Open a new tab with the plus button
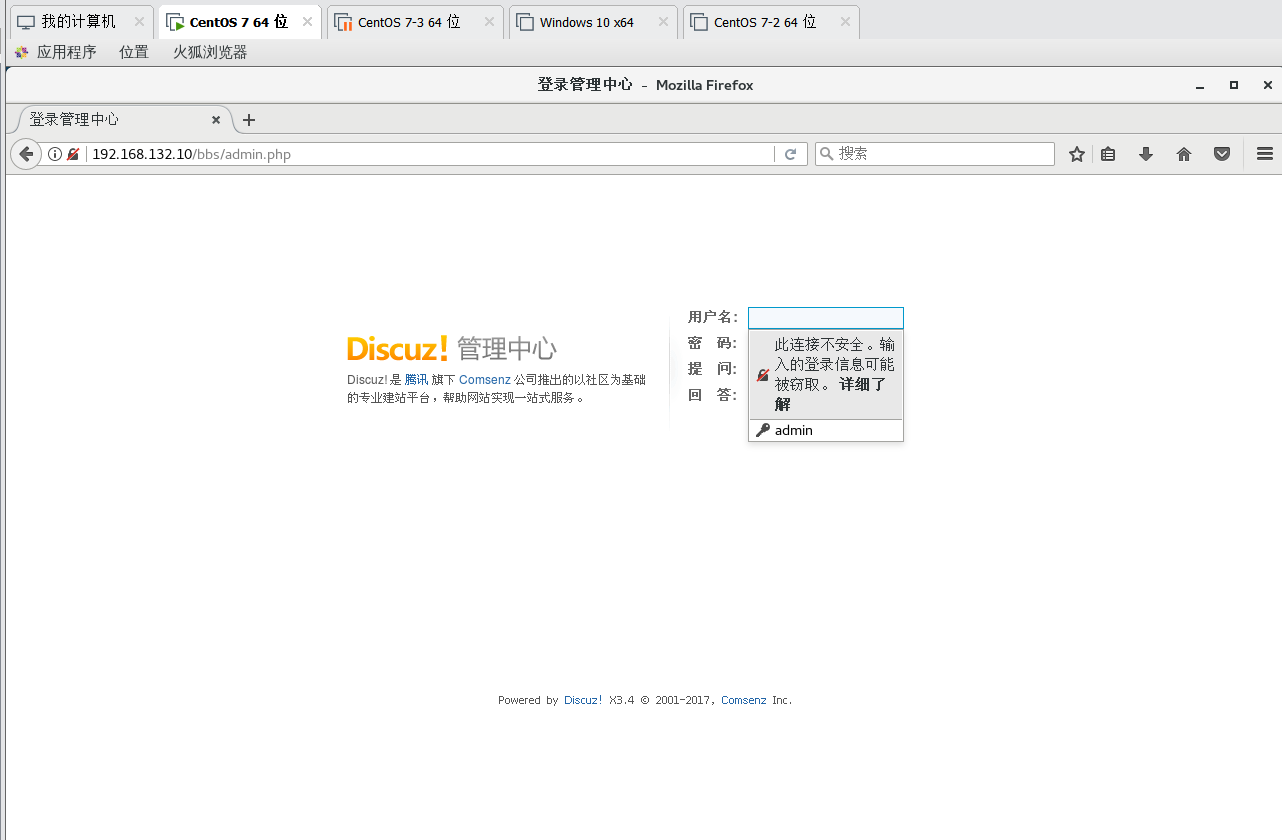 (249, 120)
